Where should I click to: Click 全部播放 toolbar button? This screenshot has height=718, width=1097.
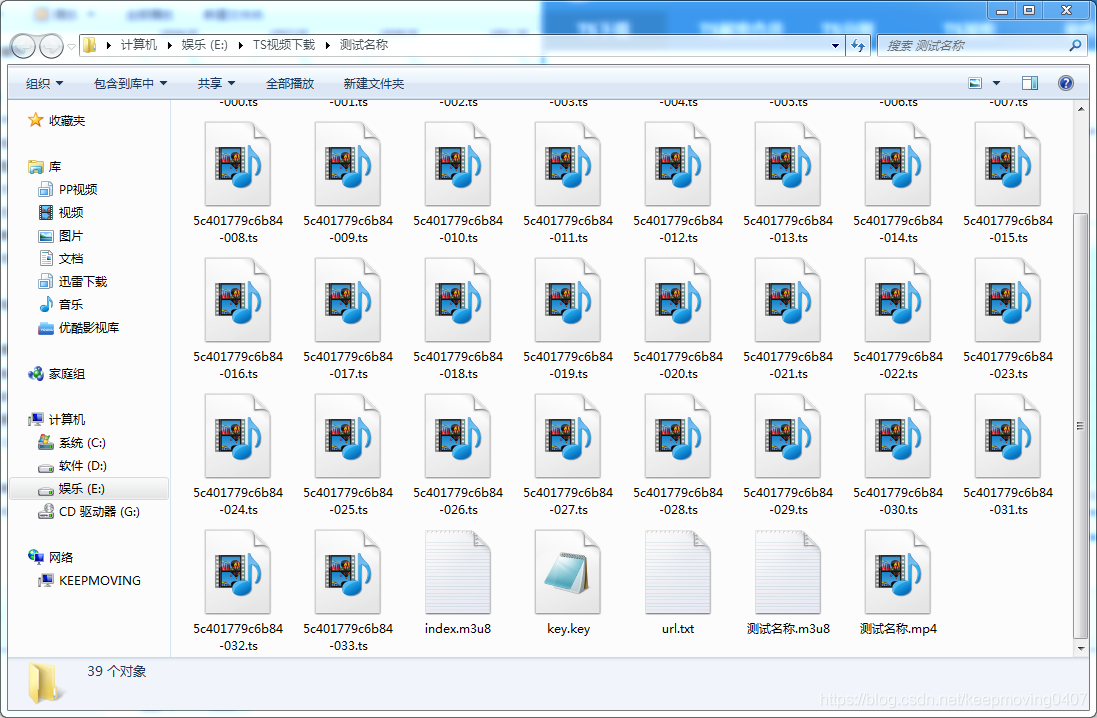[x=290, y=83]
